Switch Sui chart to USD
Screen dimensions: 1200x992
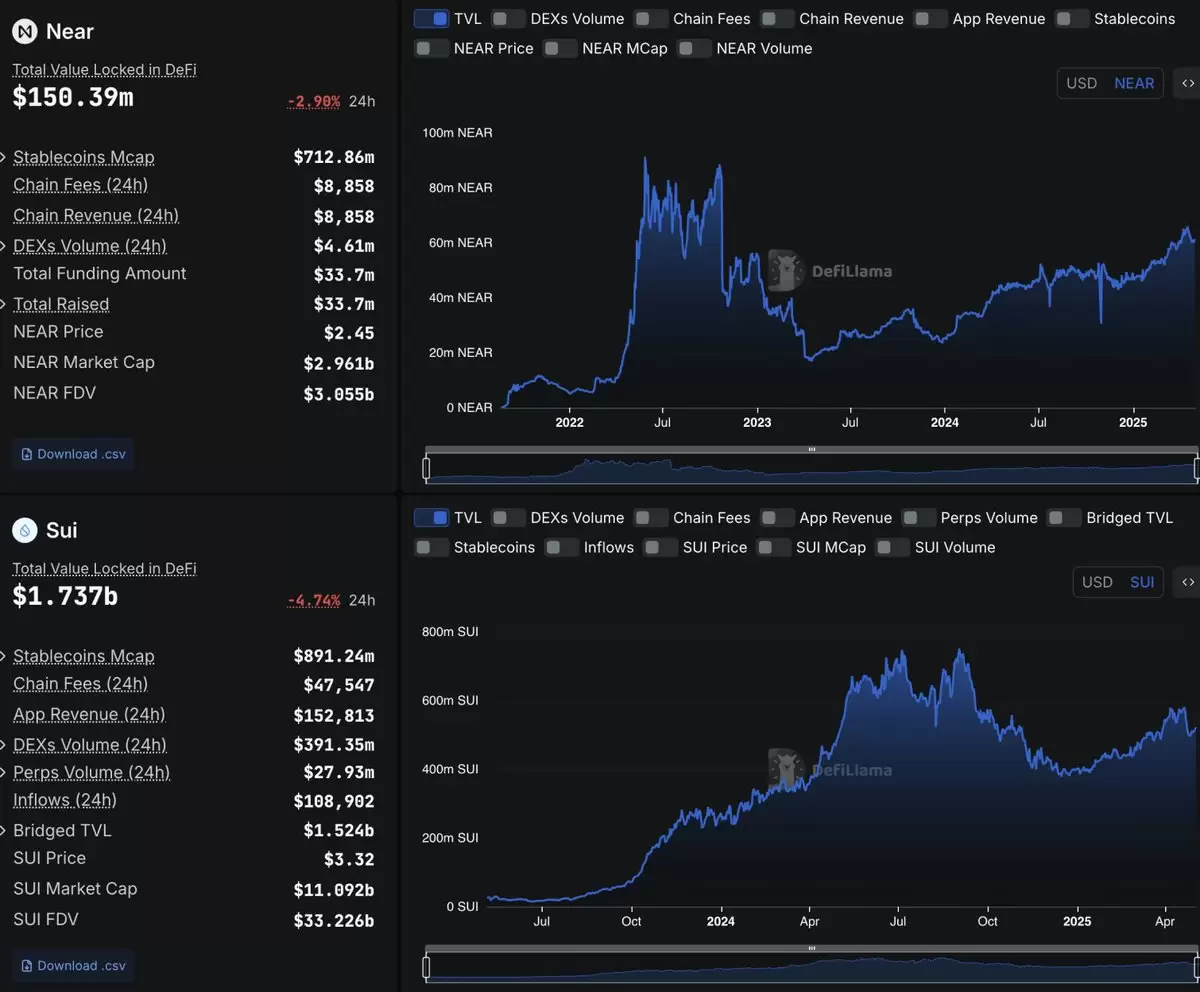click(x=1097, y=582)
